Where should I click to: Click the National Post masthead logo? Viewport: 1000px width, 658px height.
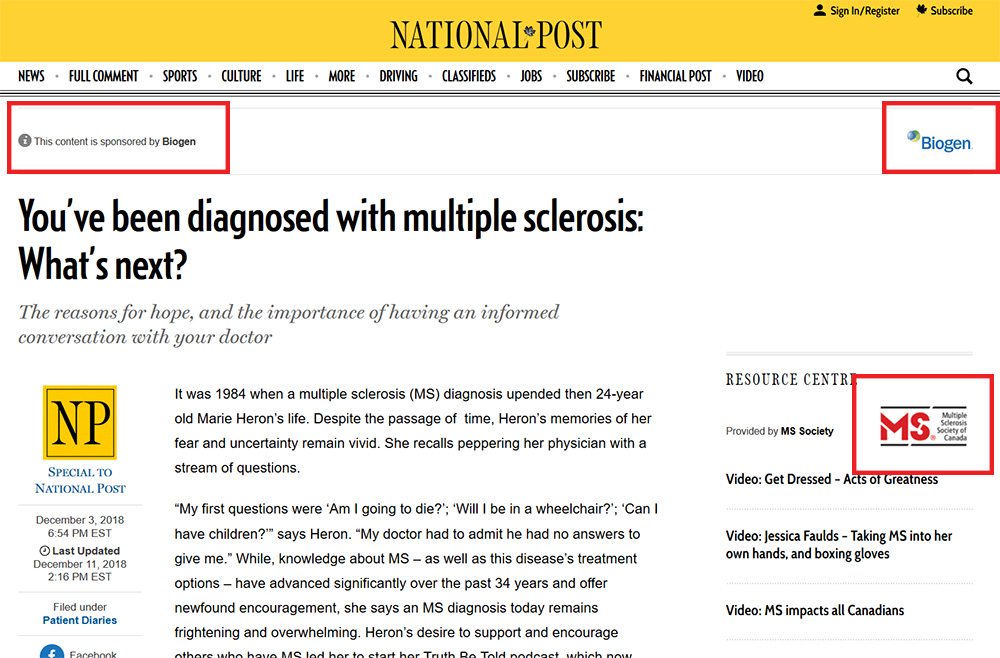[x=496, y=34]
